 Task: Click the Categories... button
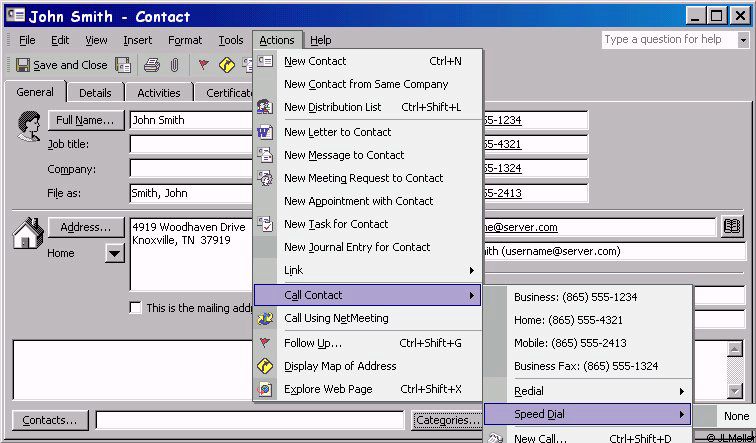[447, 420]
